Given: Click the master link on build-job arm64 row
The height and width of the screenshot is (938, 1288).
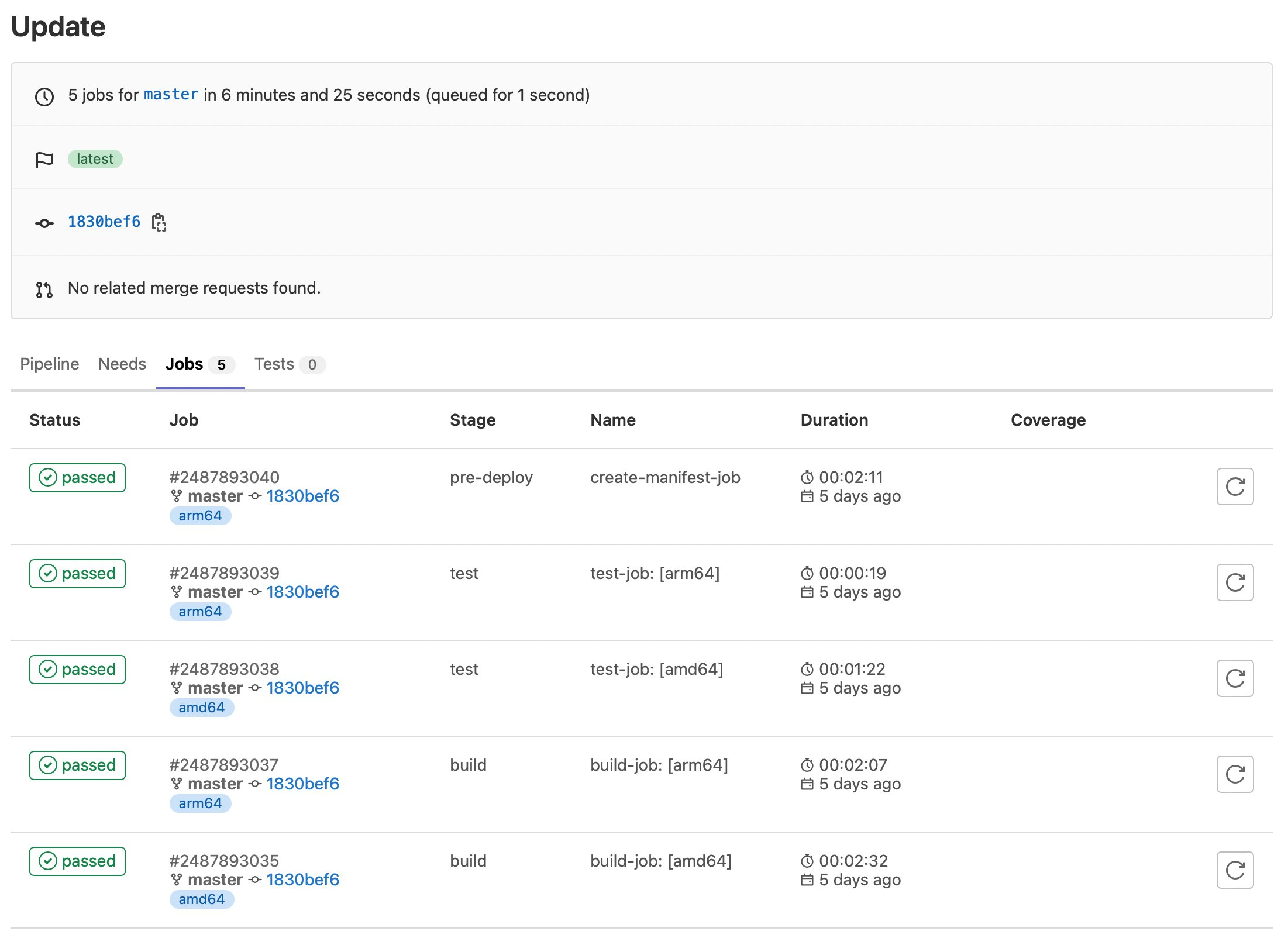Looking at the screenshot, I should click(x=215, y=784).
